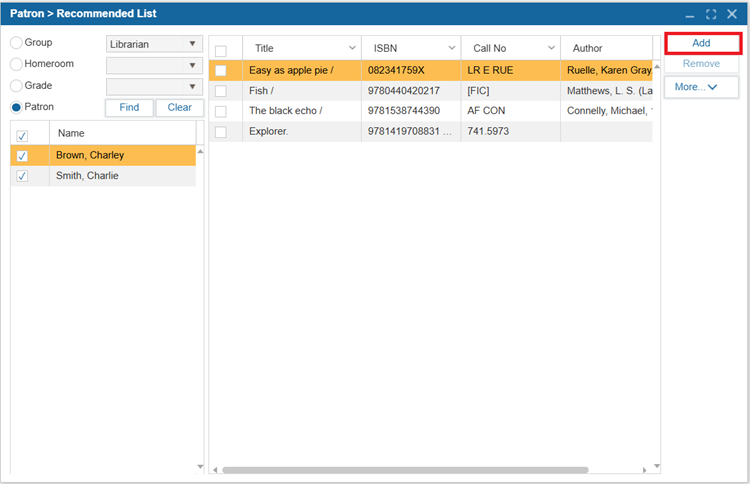Open the Librarian group dropdown
The width and height of the screenshot is (750, 484).
[154, 44]
